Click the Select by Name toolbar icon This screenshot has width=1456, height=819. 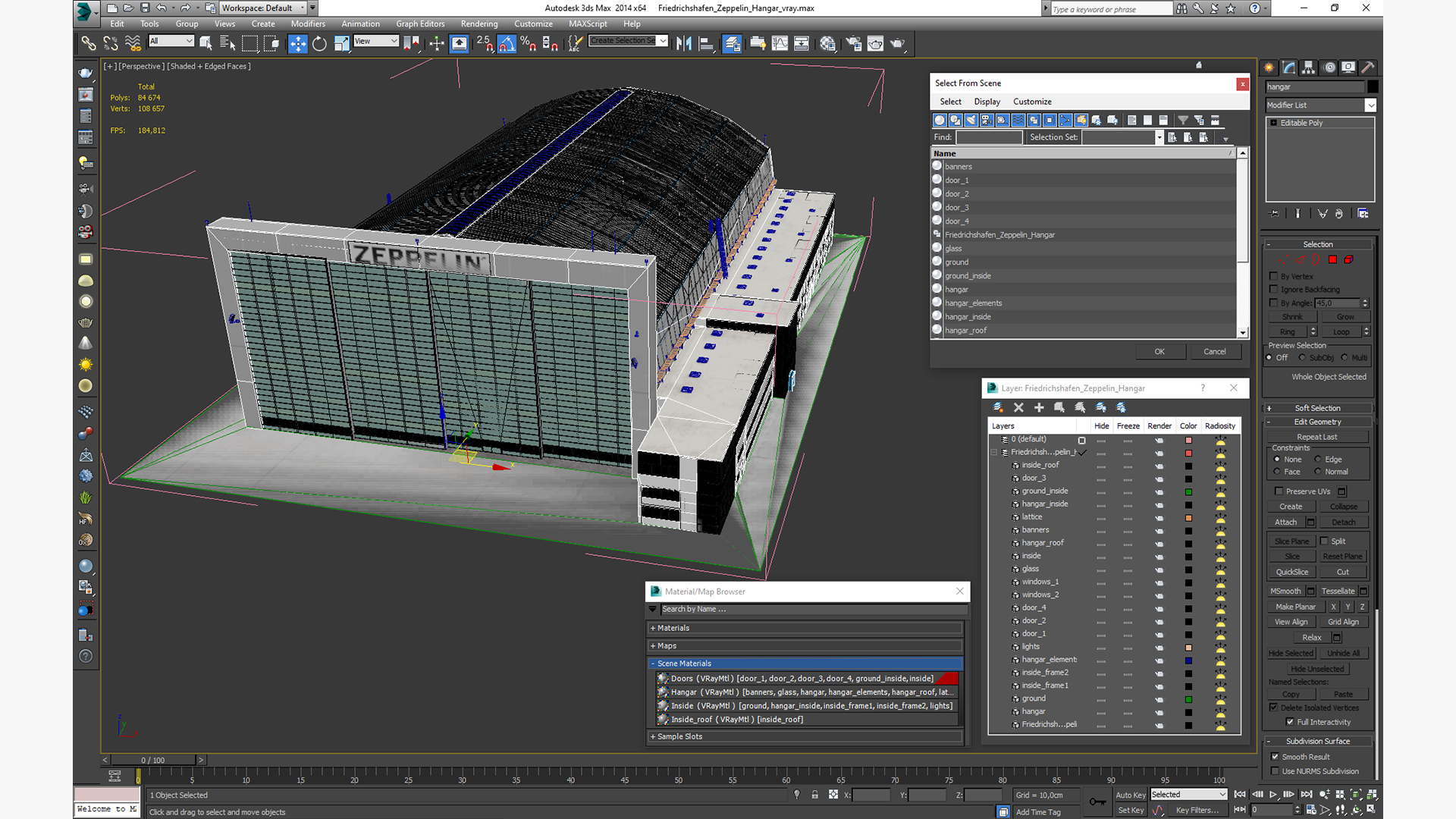[227, 43]
